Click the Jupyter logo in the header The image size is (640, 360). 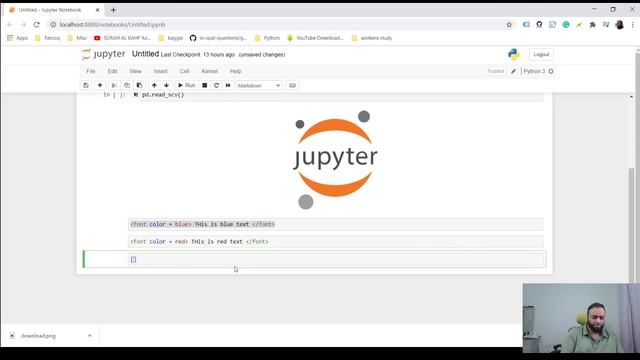[103, 54]
